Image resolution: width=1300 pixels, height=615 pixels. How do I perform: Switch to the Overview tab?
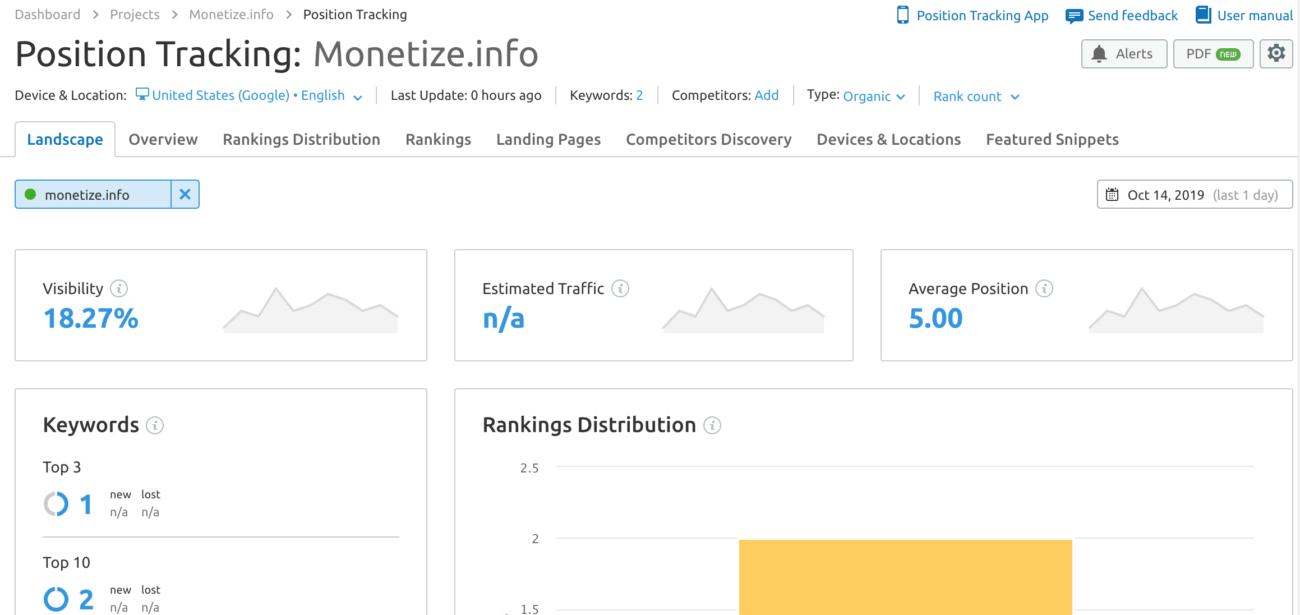point(163,139)
